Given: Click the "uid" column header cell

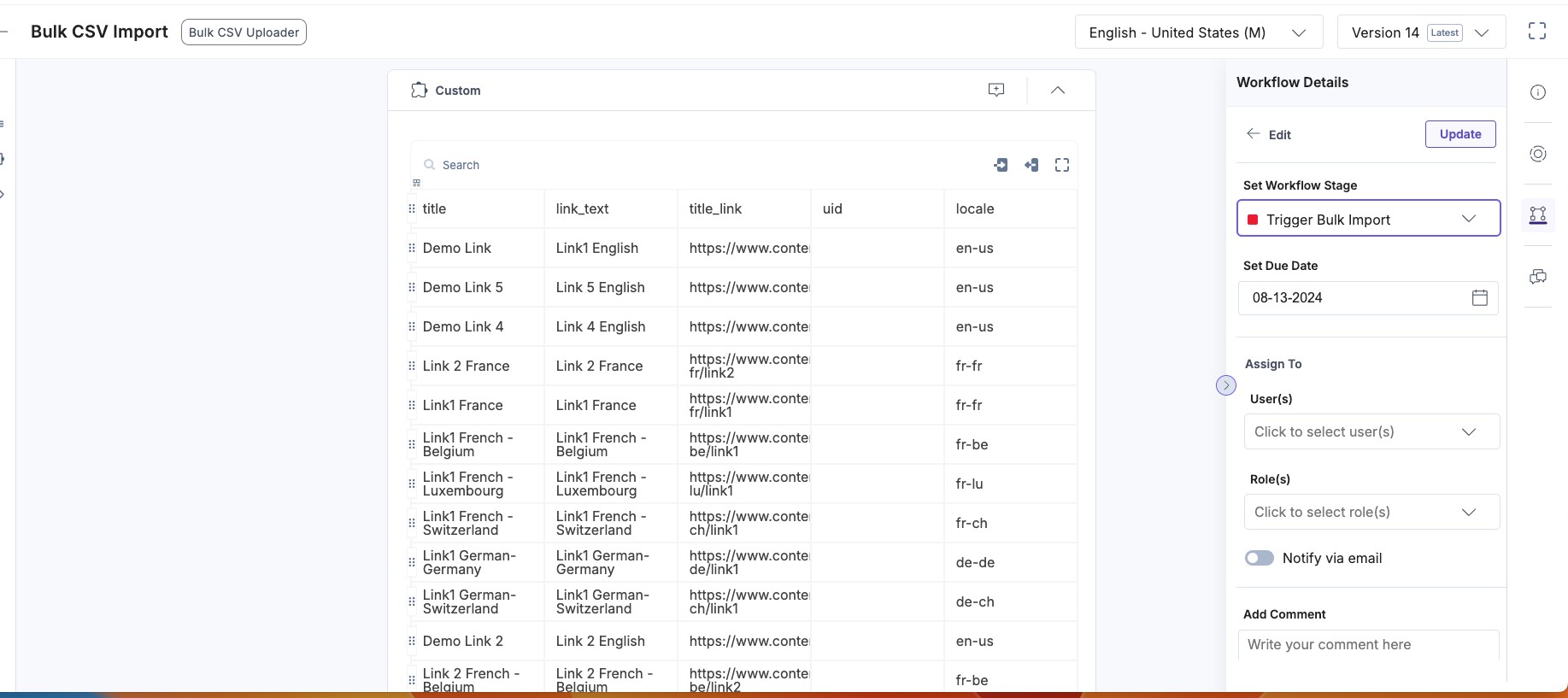Looking at the screenshot, I should (878, 208).
